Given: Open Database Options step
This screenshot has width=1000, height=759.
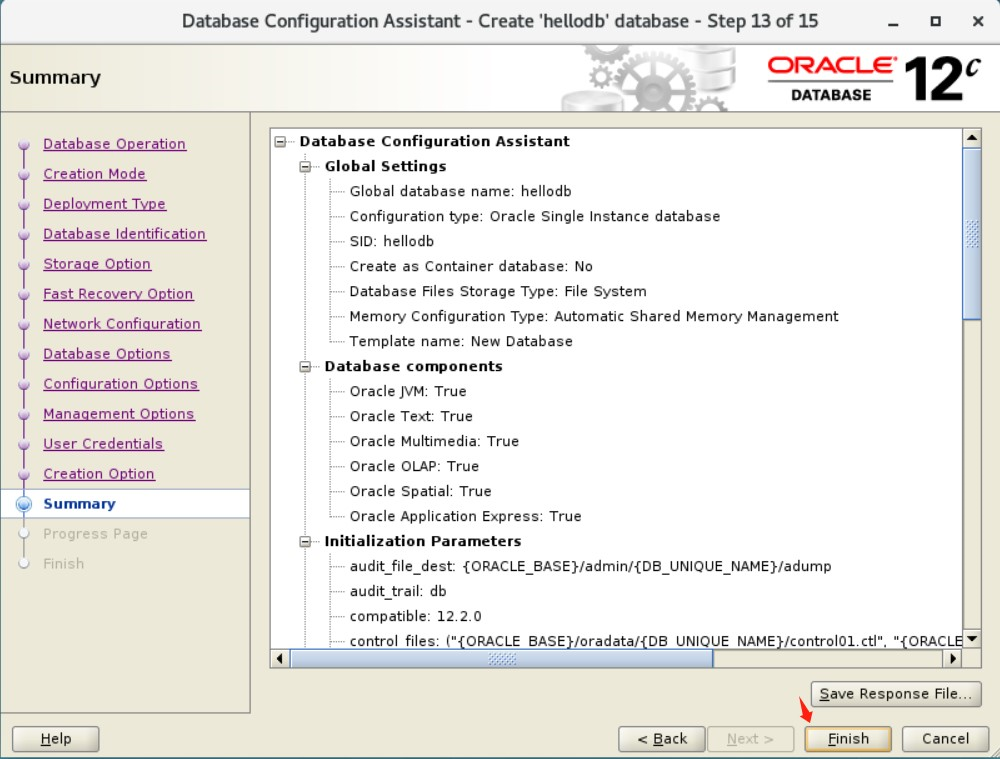Looking at the screenshot, I should point(107,354).
